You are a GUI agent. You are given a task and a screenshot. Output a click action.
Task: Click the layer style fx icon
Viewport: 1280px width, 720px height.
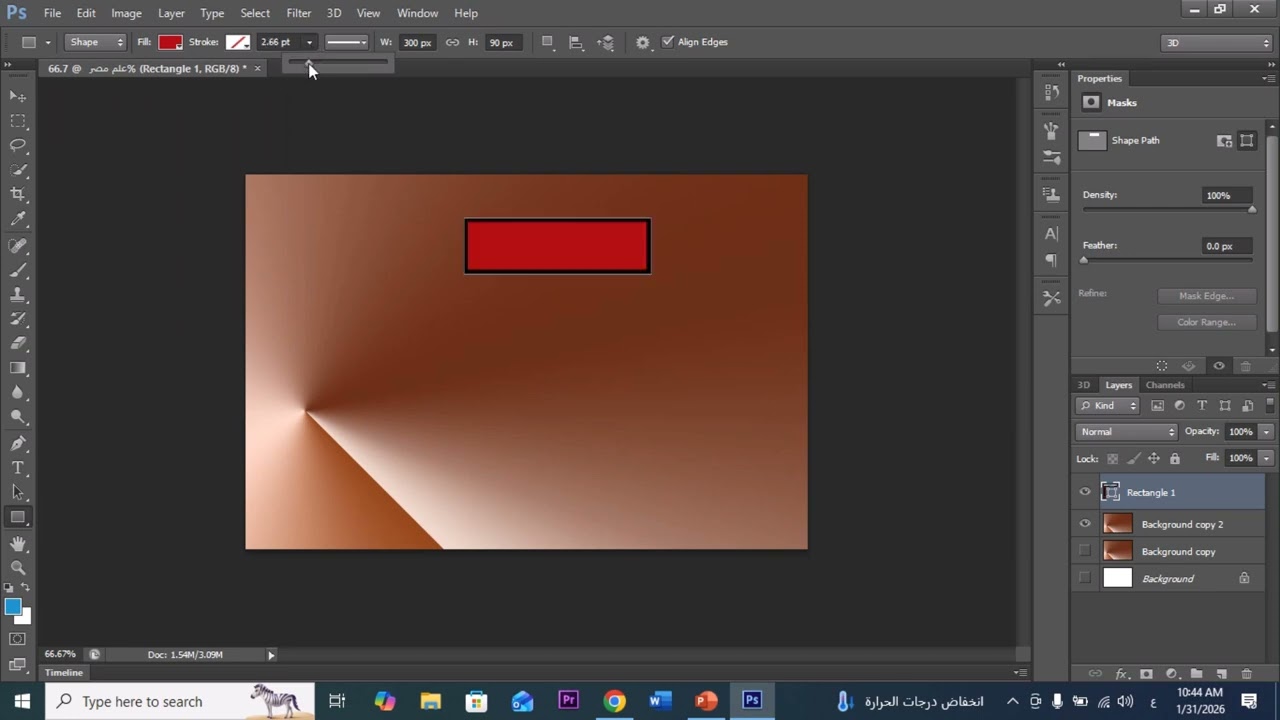pyautogui.click(x=1121, y=674)
